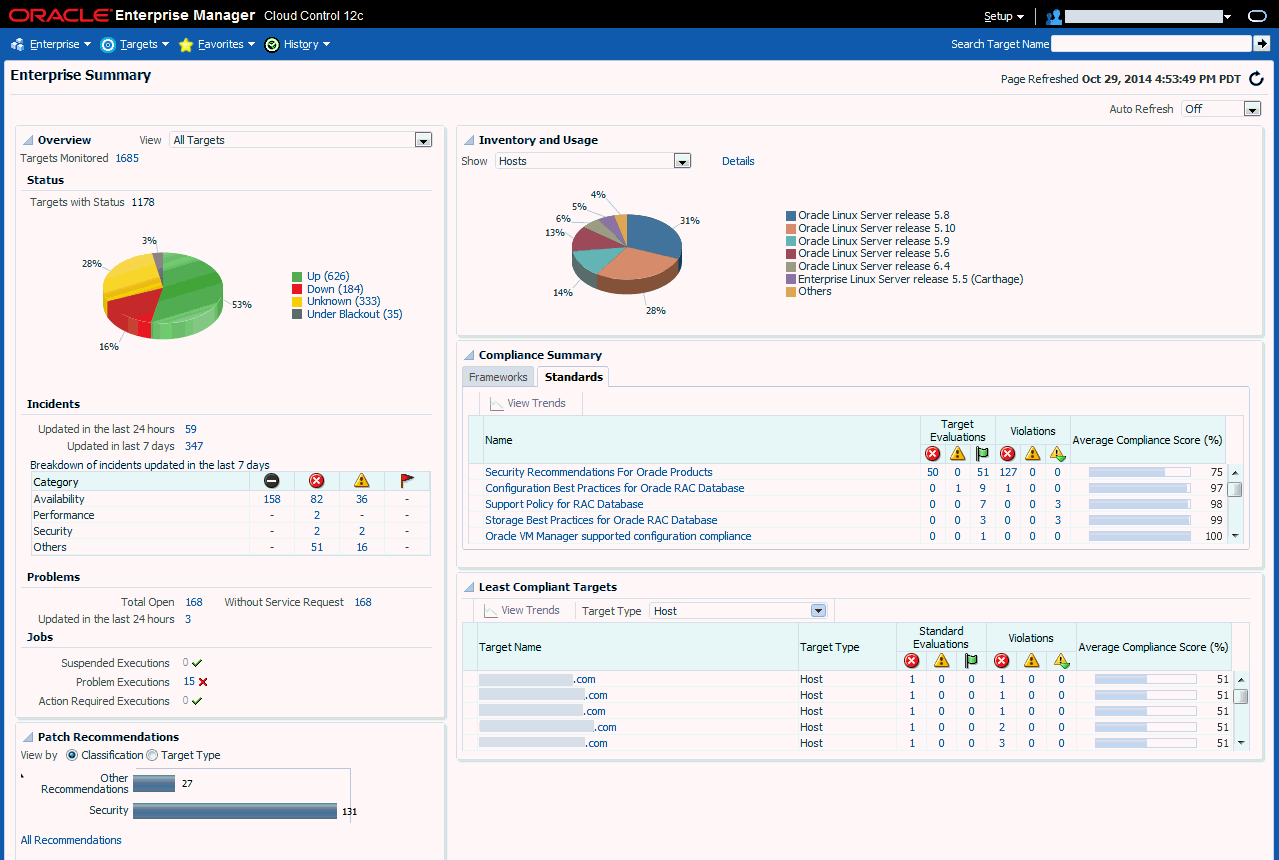Click the accessibility oval icon in header

(x=1258, y=17)
